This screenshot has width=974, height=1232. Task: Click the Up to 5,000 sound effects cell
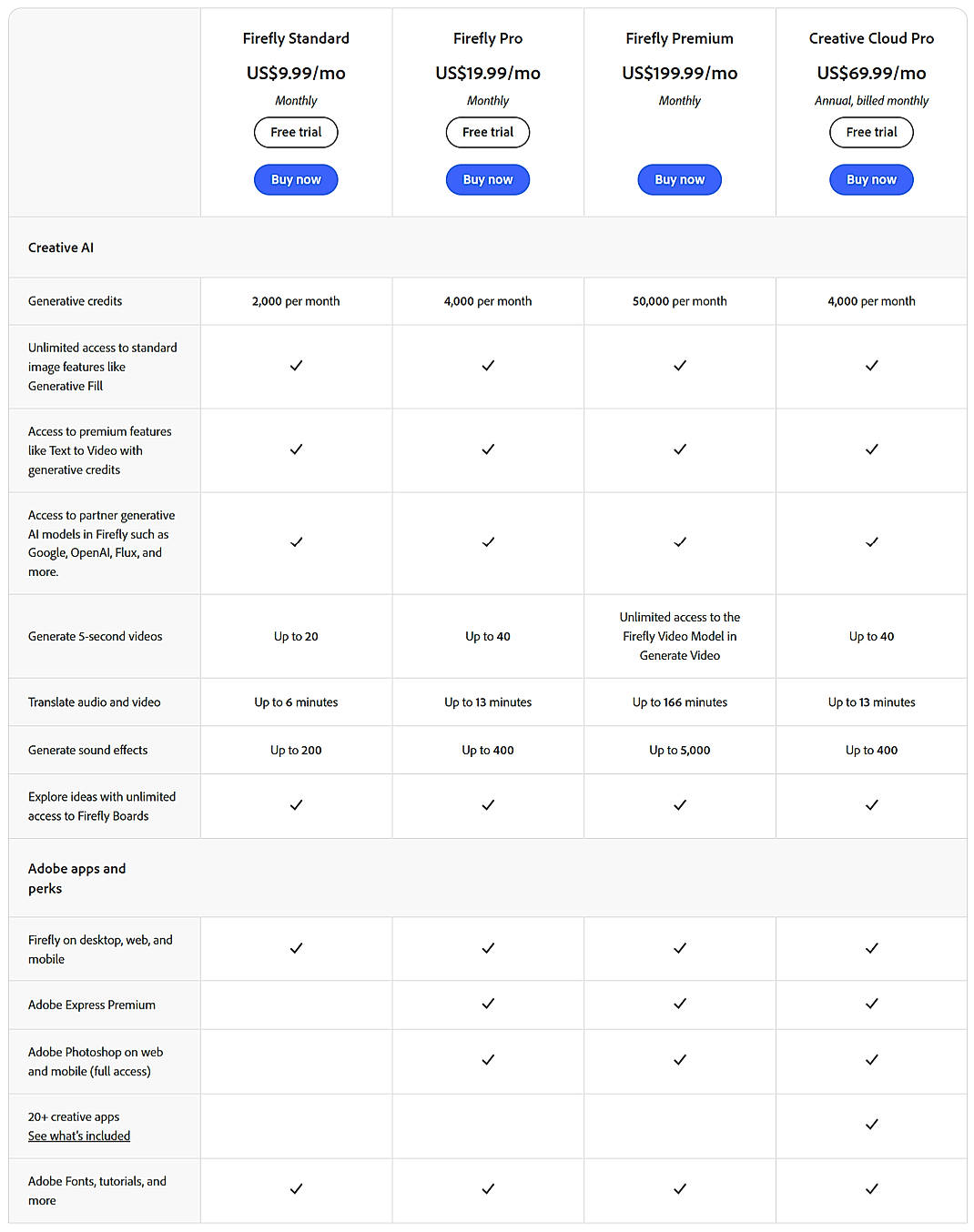click(679, 750)
